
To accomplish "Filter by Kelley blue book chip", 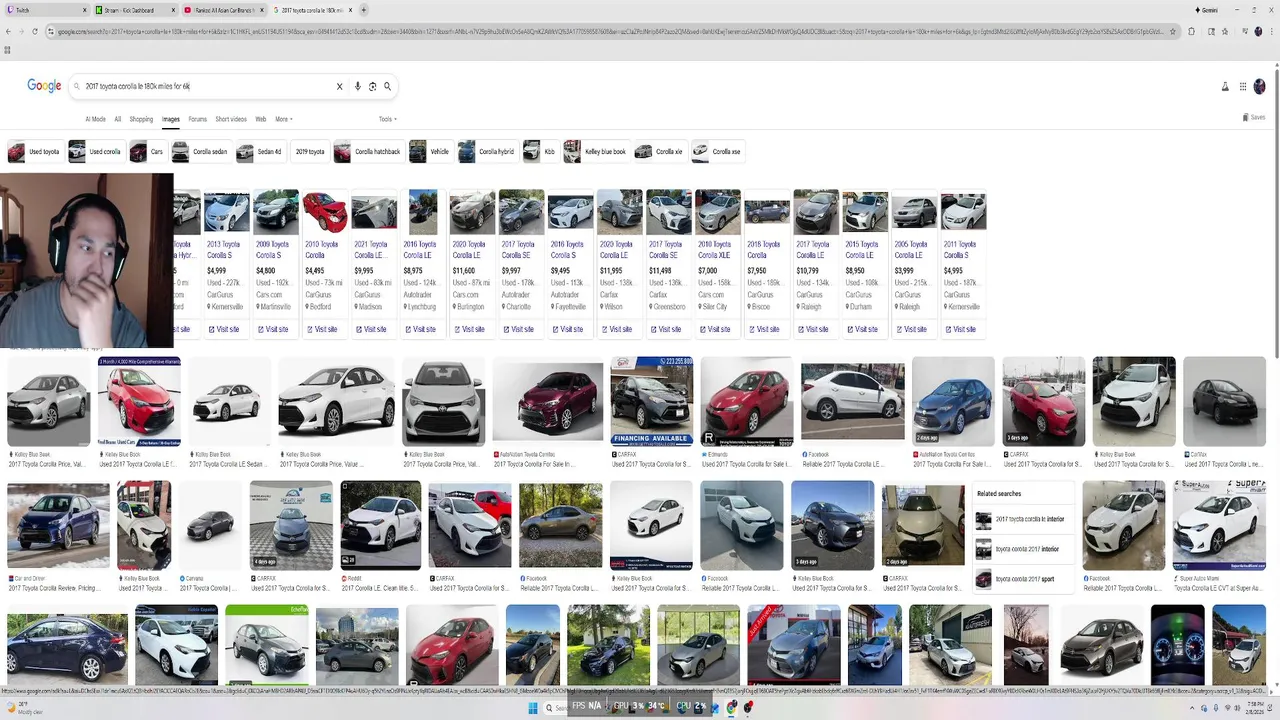I will 596,152.
